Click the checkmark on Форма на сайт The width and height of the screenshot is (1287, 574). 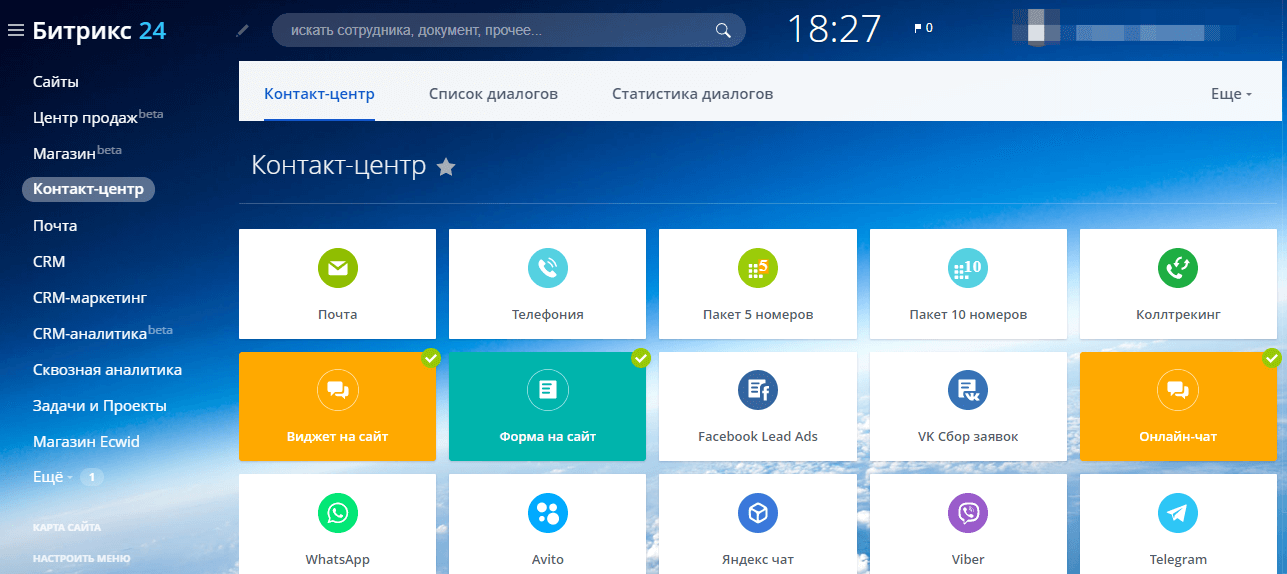coord(640,357)
